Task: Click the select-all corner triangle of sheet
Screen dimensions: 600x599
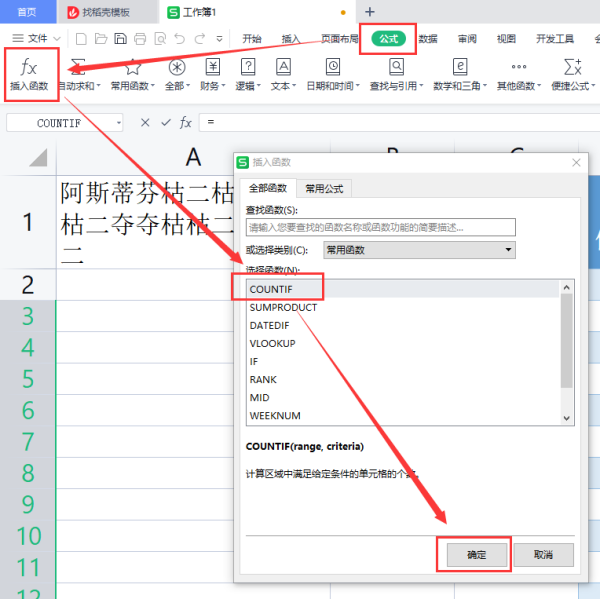Action: (x=38, y=157)
